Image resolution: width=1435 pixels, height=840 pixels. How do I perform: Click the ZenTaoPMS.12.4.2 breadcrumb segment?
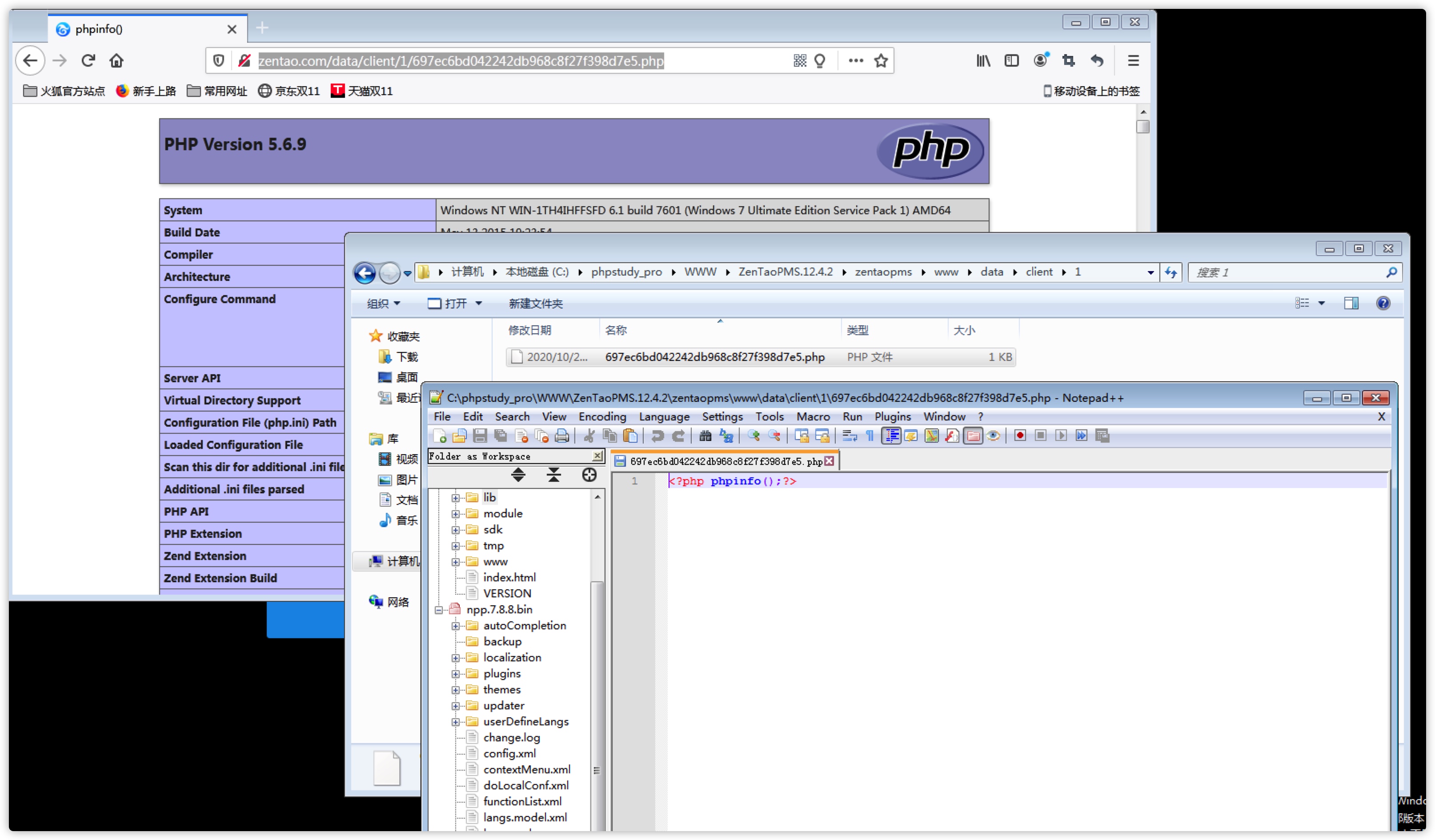[x=785, y=272]
